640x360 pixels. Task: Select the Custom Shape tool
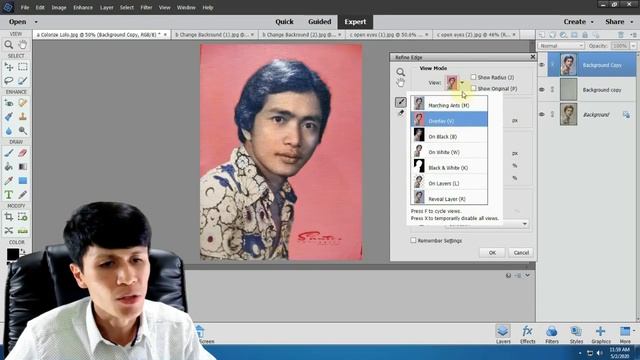tap(23, 180)
